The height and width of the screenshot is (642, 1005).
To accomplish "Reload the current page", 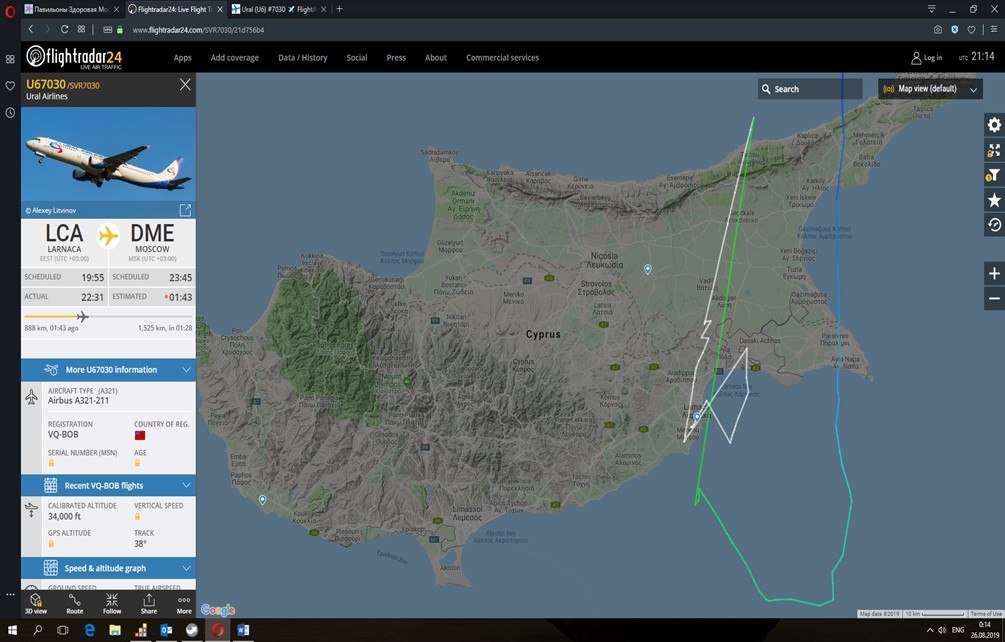I will tap(64, 29).
